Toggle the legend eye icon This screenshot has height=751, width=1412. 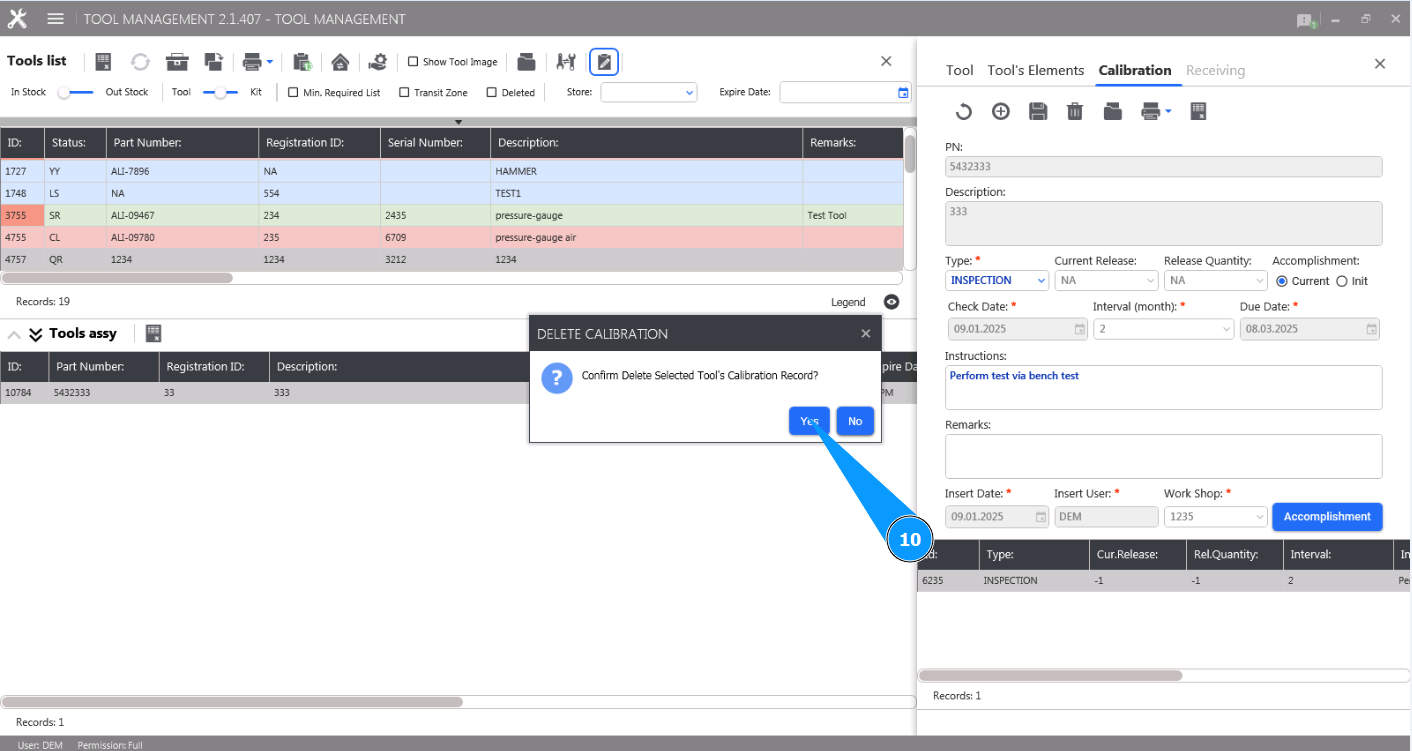[x=891, y=302]
